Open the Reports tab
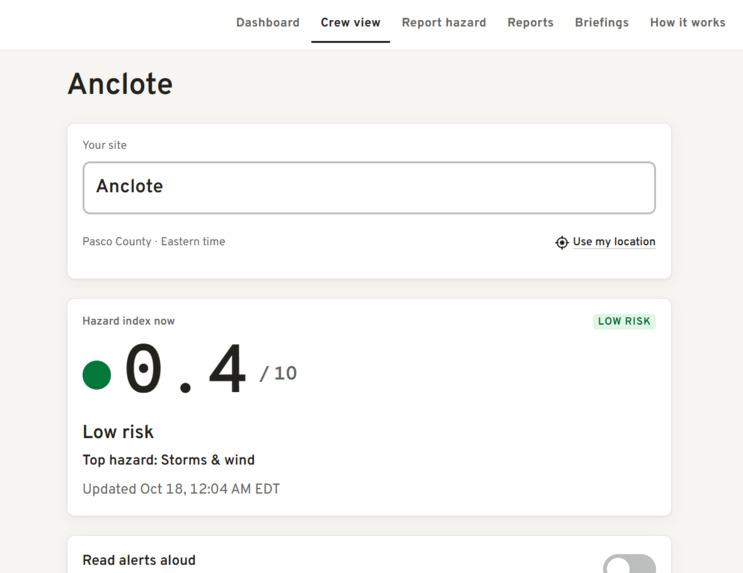743x573 pixels. tap(530, 22)
